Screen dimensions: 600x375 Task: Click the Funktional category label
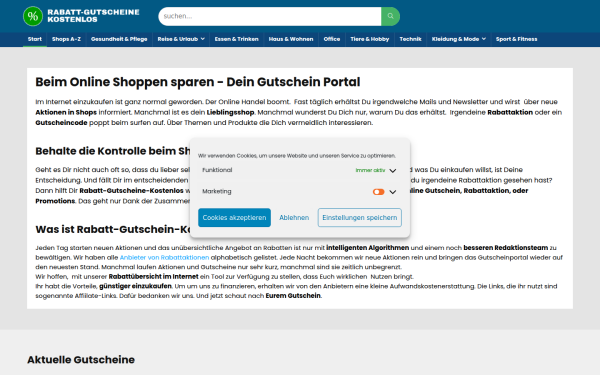click(217, 170)
